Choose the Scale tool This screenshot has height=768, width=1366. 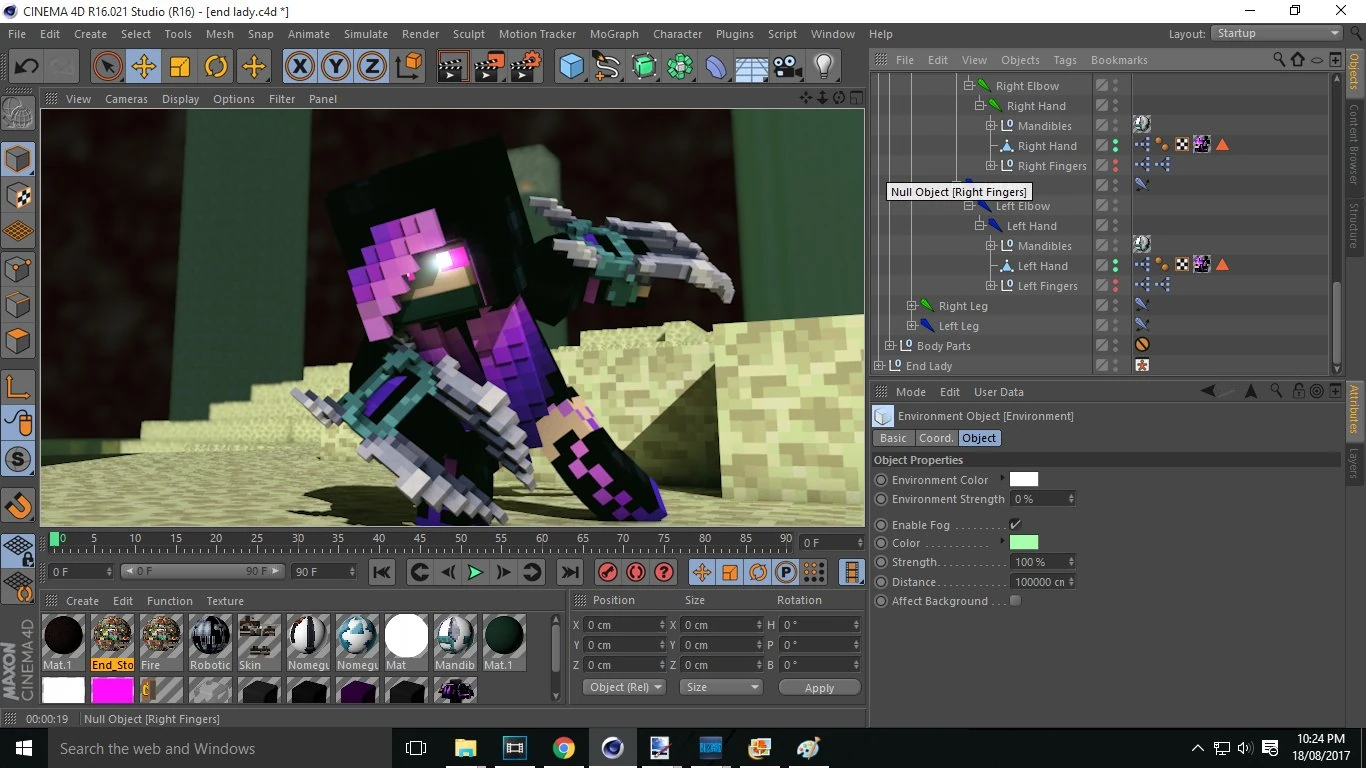point(180,67)
